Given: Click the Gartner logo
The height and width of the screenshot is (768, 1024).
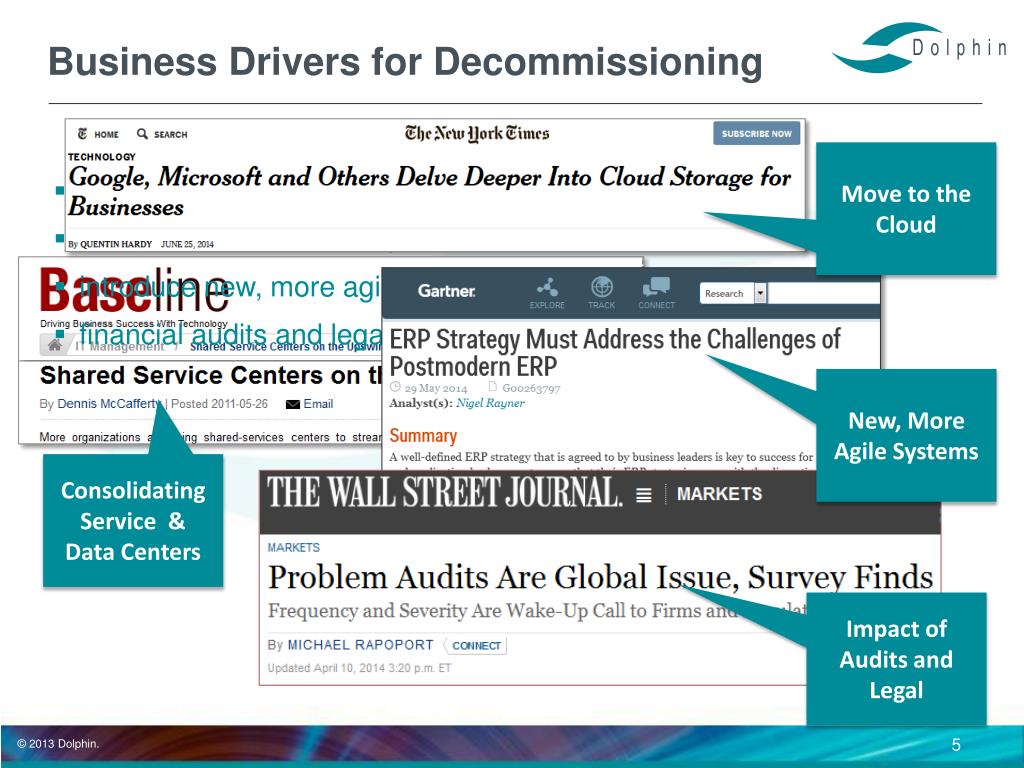Looking at the screenshot, I should click(x=447, y=291).
